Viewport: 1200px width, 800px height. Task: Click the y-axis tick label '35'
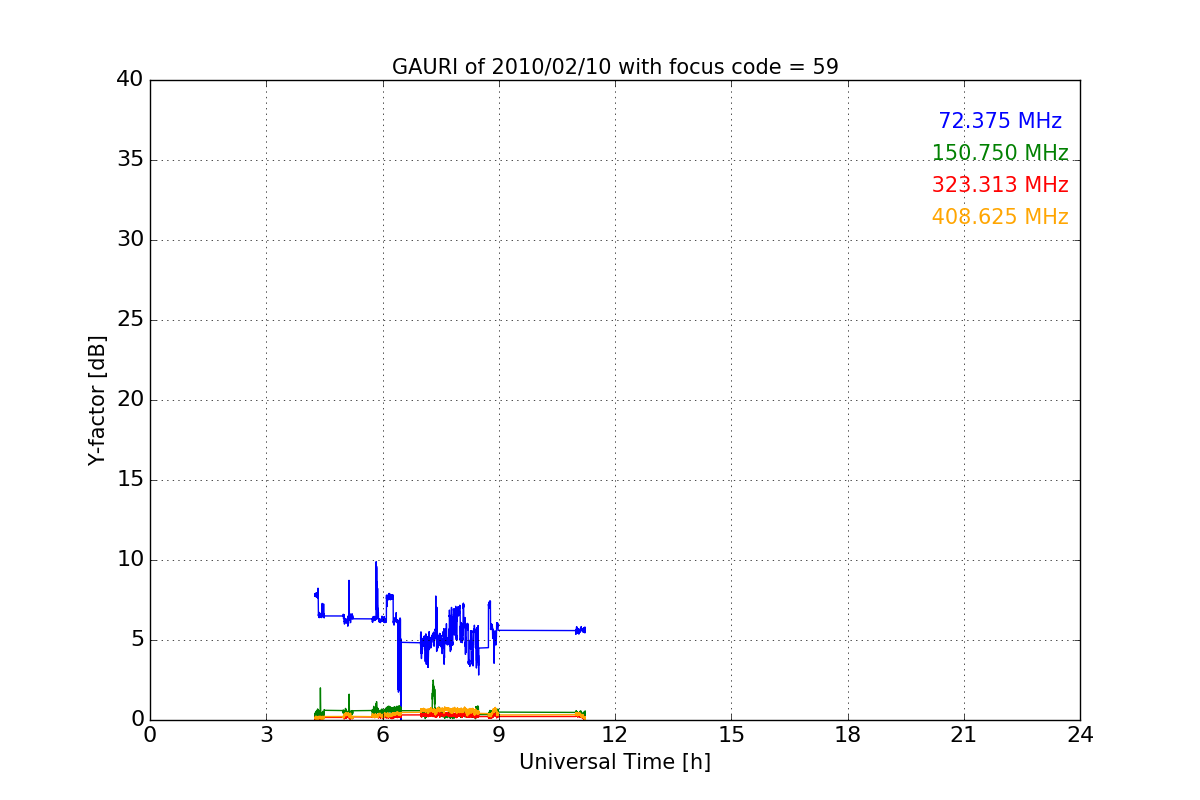click(130, 160)
